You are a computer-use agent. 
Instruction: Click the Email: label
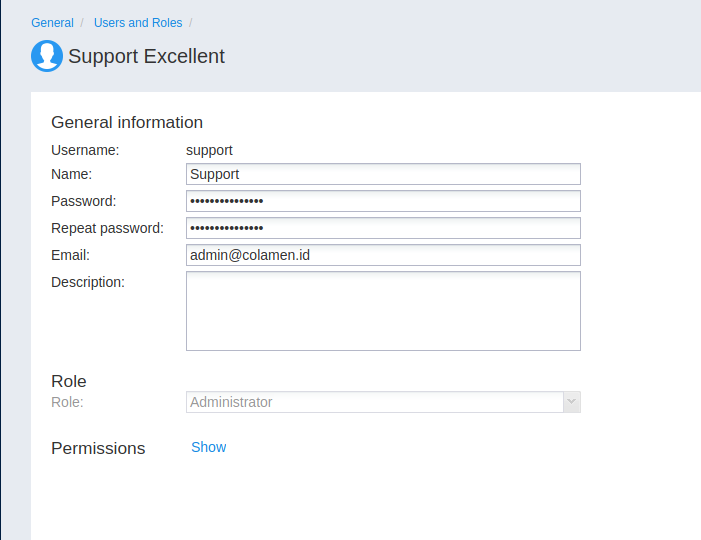coord(70,255)
